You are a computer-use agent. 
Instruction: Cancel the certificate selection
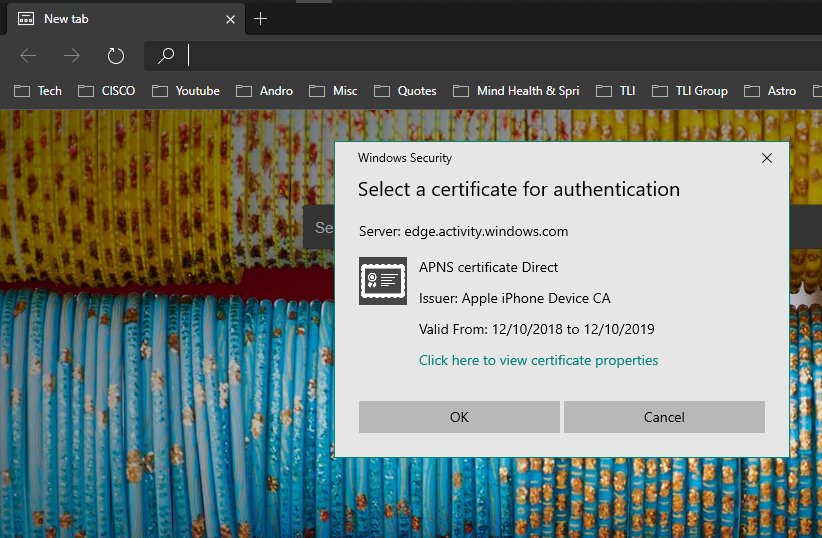[x=664, y=417]
